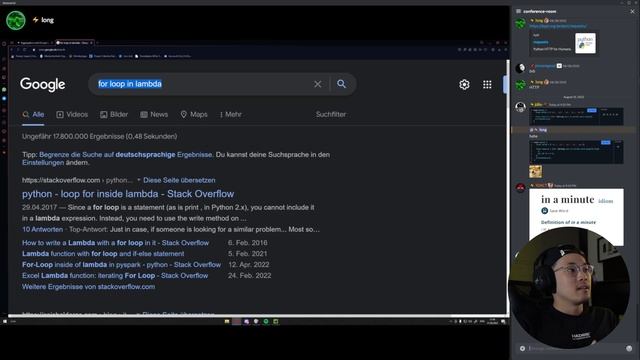Image resolution: width=640 pixels, height=360 pixels.
Task: Switch to the Videos search tab
Action: pos(72,115)
